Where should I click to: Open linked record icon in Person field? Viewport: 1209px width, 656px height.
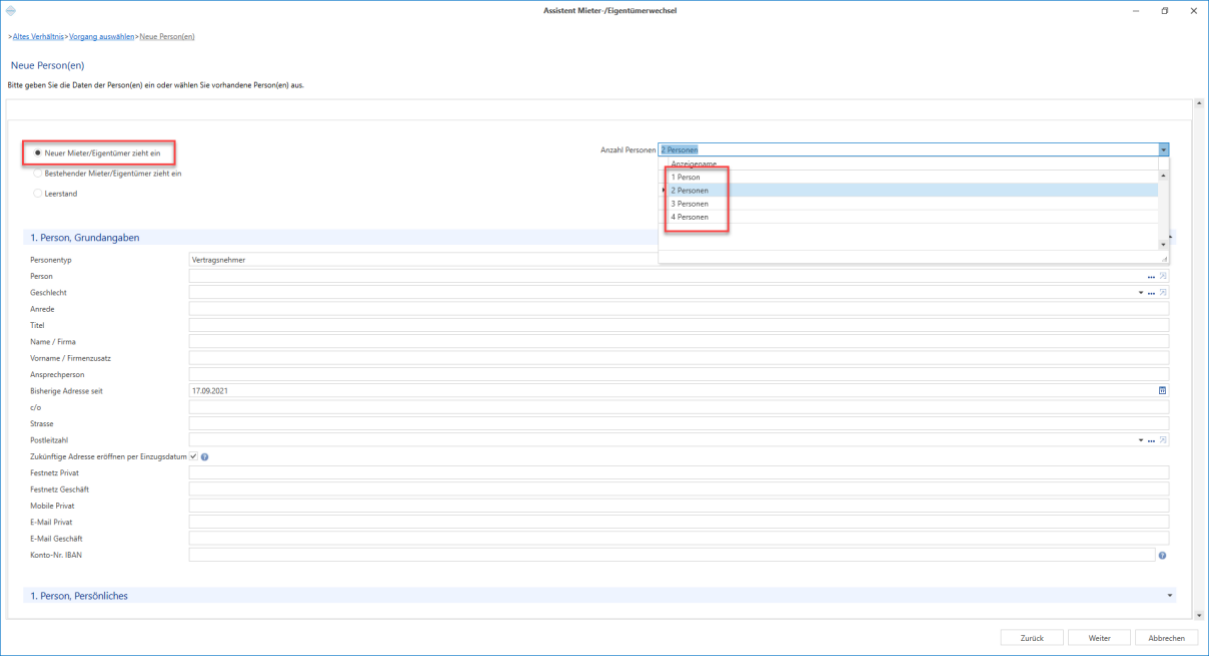tap(1163, 276)
